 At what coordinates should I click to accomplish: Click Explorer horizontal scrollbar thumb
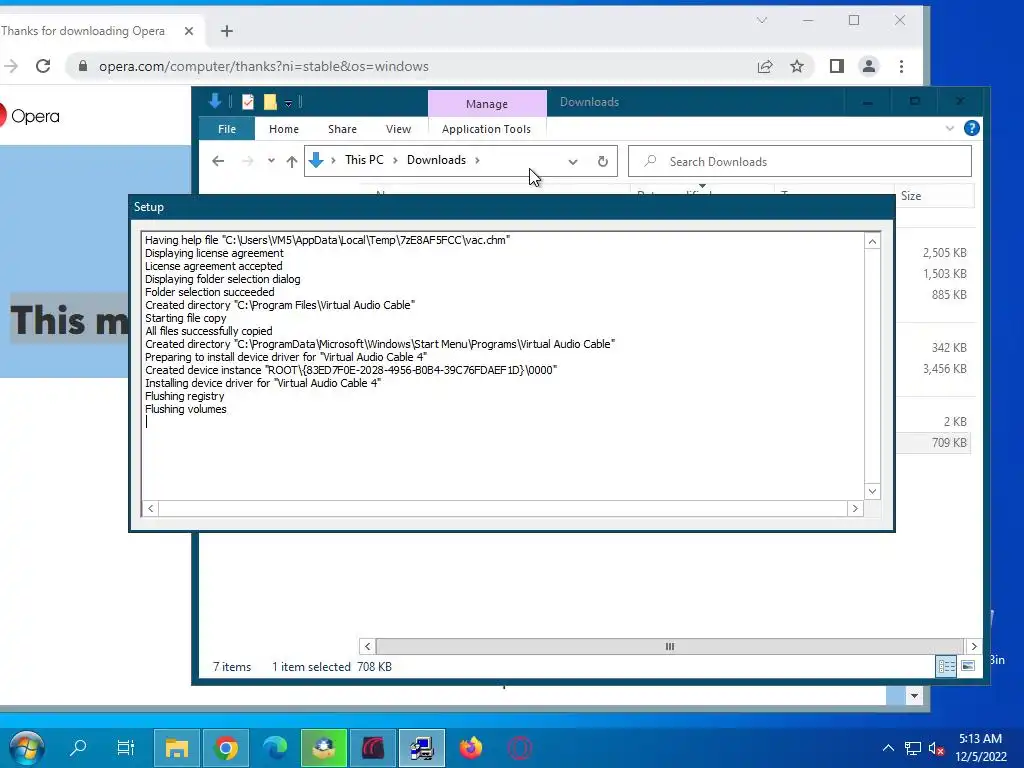coord(669,647)
